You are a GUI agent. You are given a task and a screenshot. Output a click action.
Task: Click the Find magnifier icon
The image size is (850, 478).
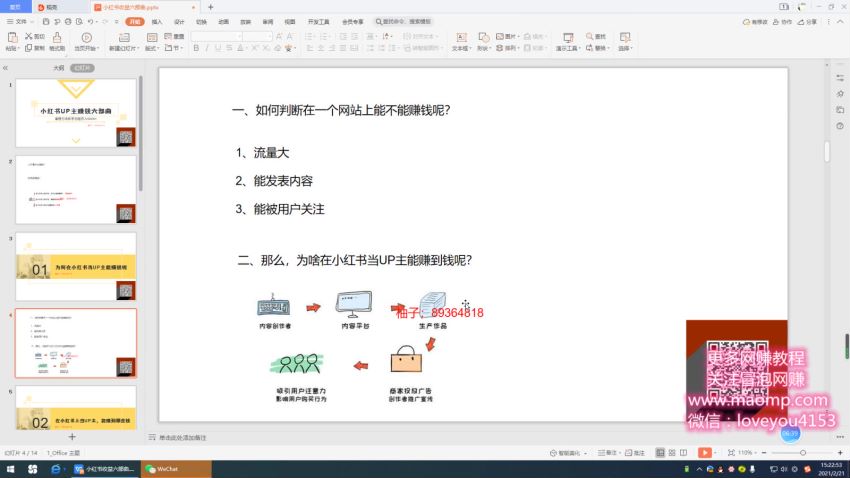pyautogui.click(x=589, y=36)
